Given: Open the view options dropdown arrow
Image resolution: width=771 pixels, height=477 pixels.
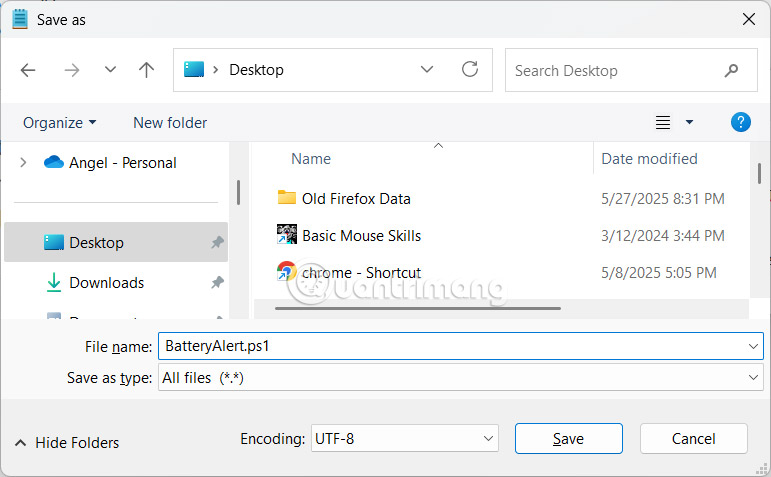Looking at the screenshot, I should 689,122.
